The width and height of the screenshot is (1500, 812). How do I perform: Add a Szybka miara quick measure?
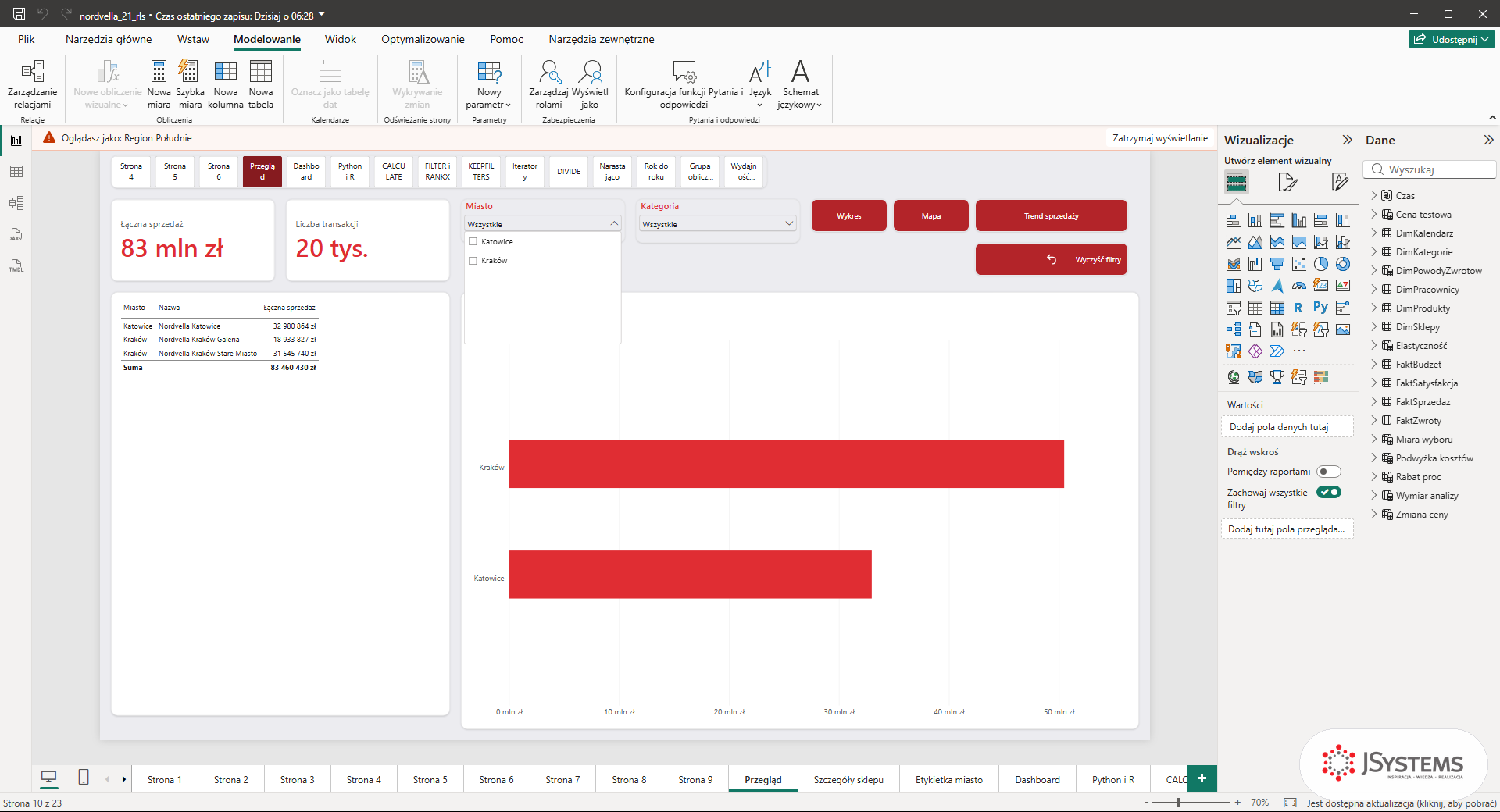[x=189, y=84]
